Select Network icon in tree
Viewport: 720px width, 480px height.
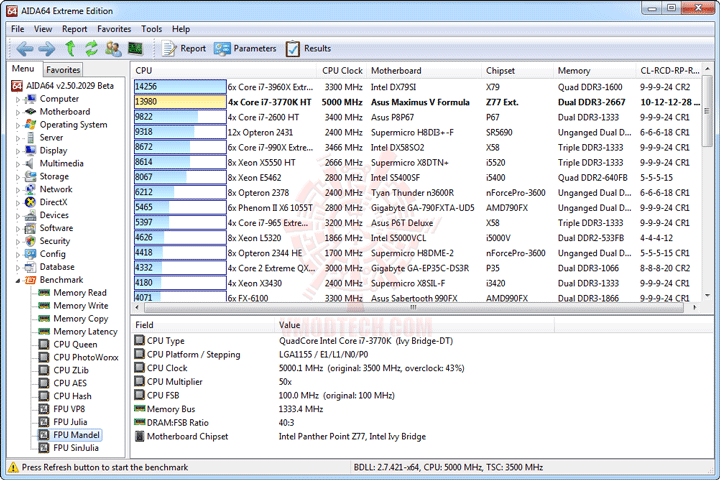[31, 189]
